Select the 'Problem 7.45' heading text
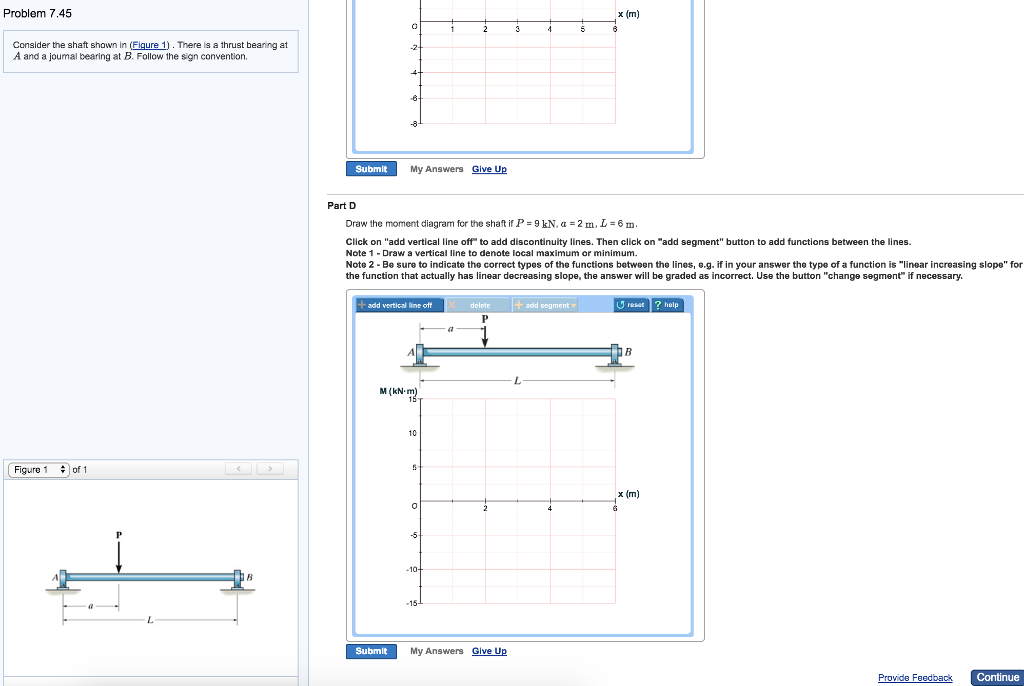Screen dimensions: 1024x686 (x=37, y=14)
